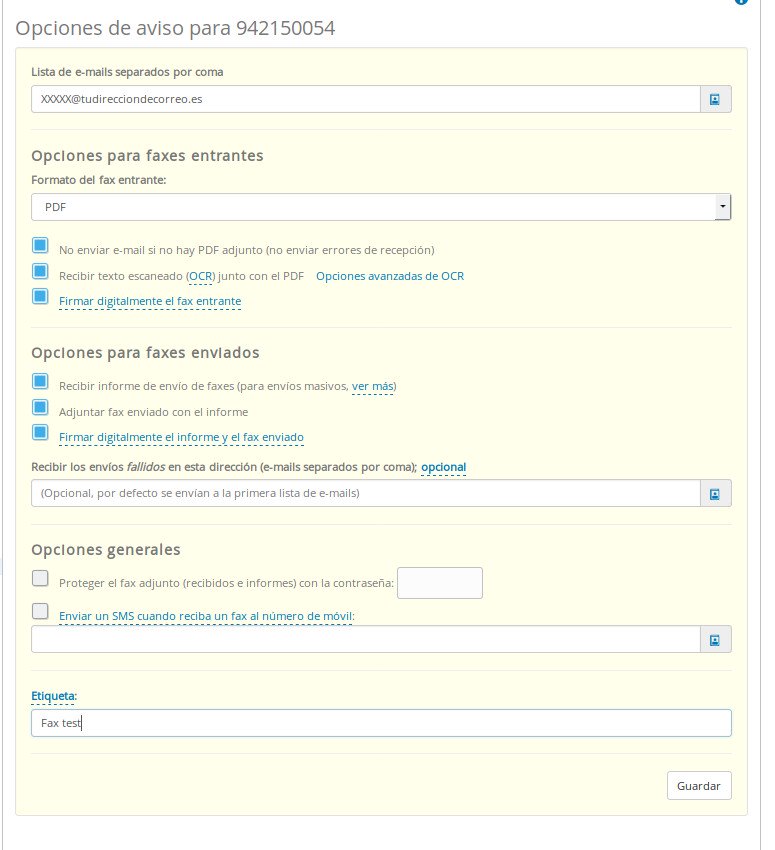775x850 pixels.
Task: Toggle 'Adjuntar fax enviado con el informe' checkbox
Action: click(x=40, y=407)
